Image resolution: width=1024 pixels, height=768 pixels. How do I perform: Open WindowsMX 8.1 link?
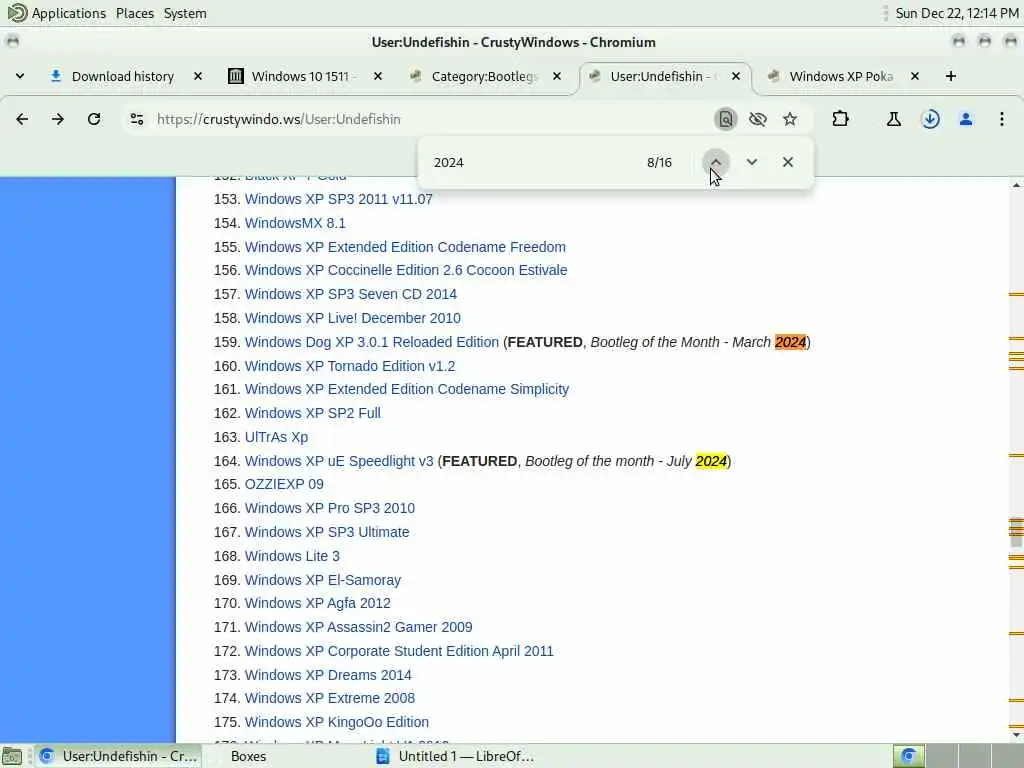295,223
